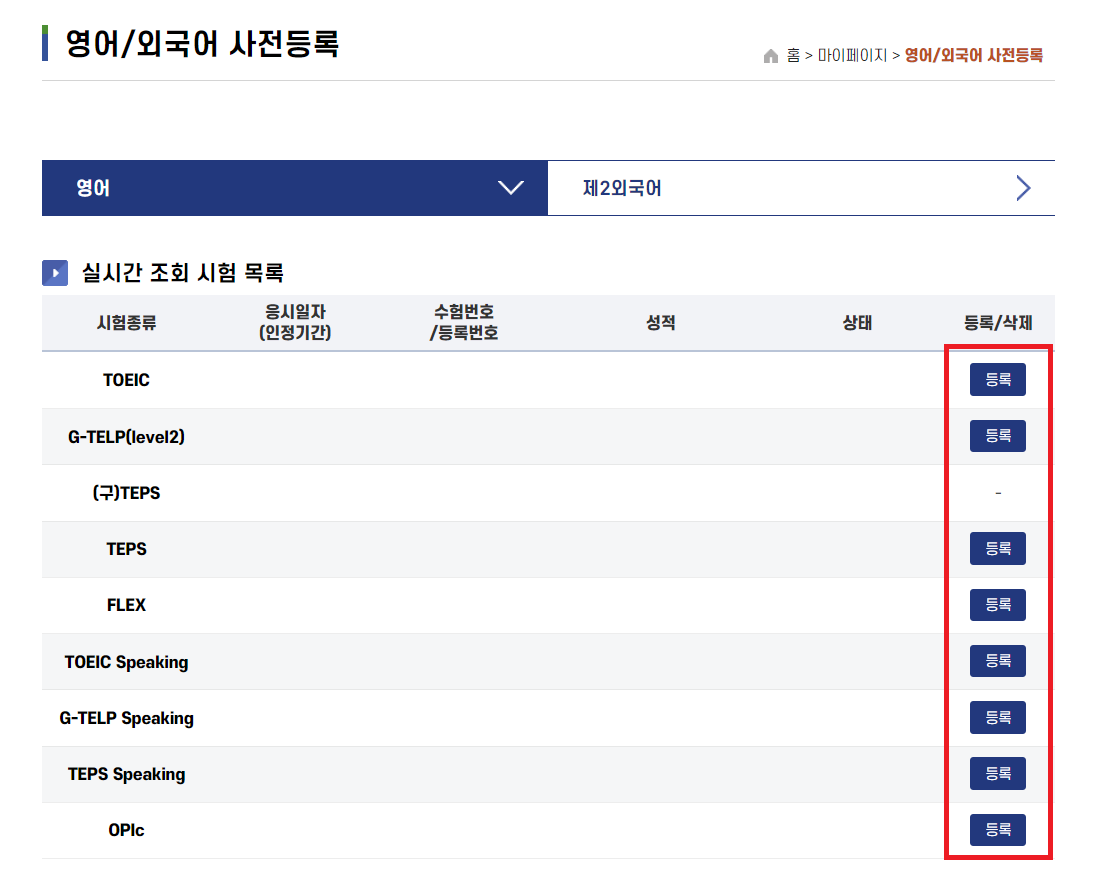Click the (구)TEPS row label
The height and width of the screenshot is (878, 1104).
click(x=126, y=493)
